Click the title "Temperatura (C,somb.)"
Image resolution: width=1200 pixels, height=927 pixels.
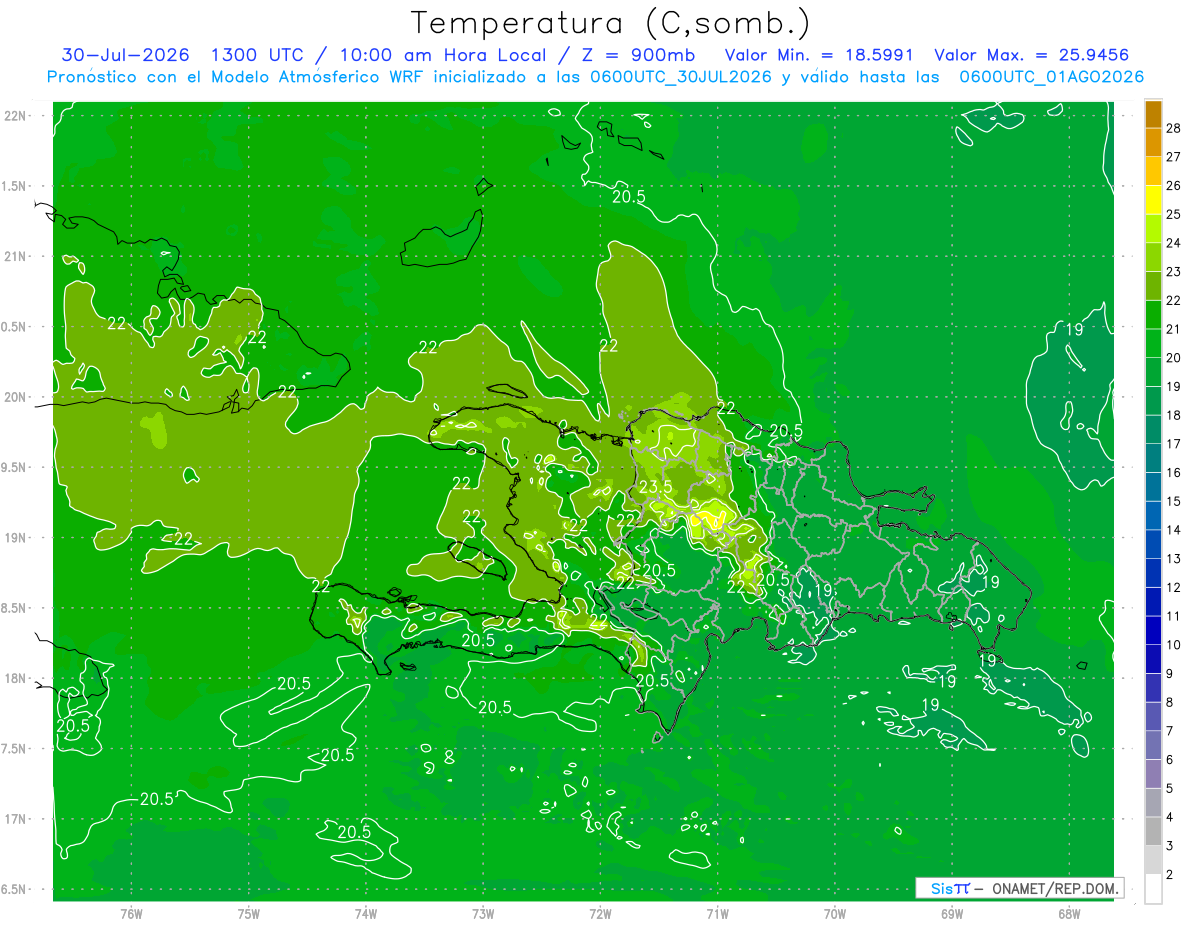tap(611, 23)
